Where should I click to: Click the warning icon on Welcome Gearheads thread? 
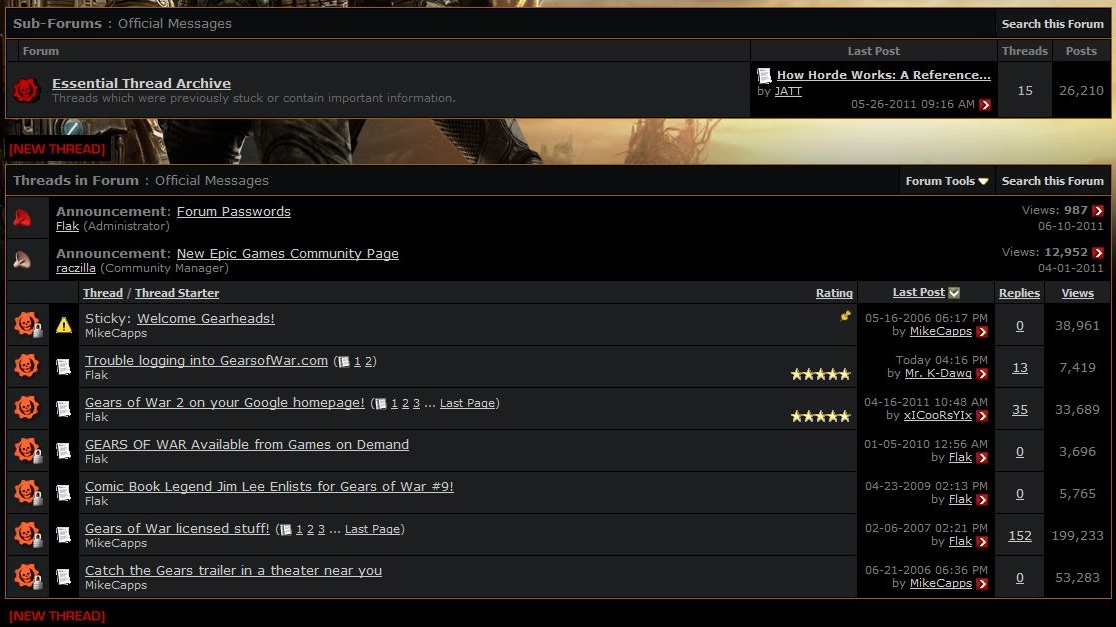click(64, 325)
